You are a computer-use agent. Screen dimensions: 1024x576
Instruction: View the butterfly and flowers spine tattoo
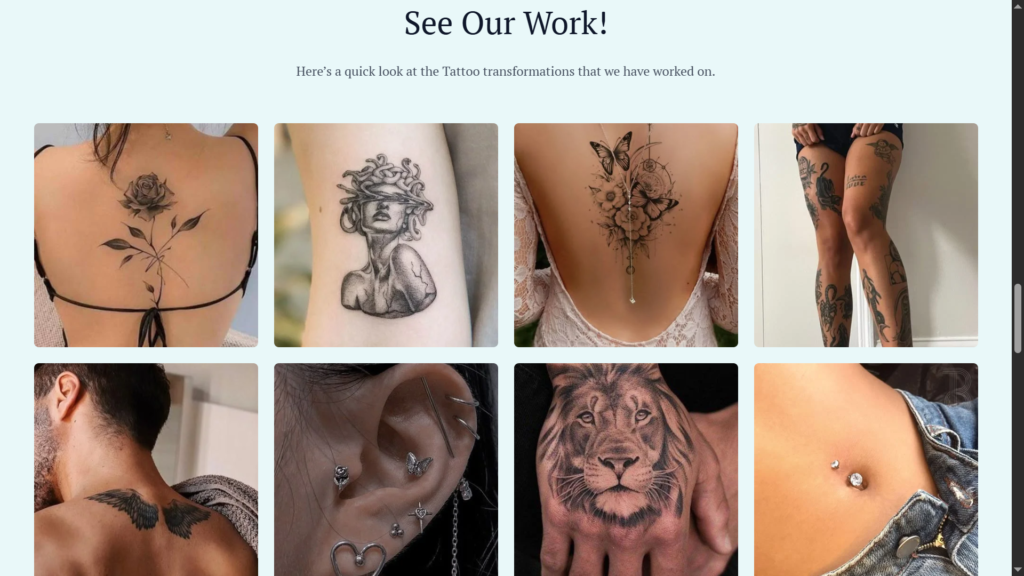click(626, 235)
